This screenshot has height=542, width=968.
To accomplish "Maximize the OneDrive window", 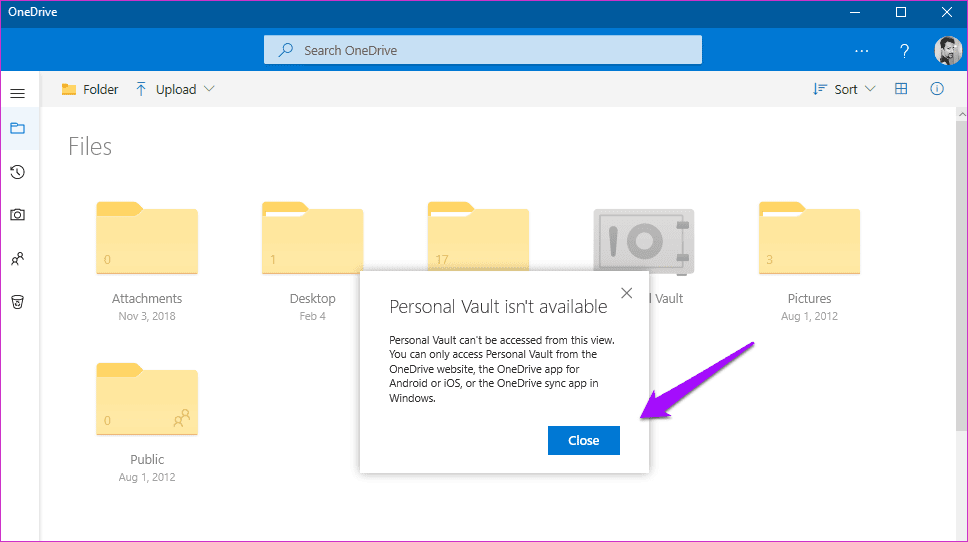I will click(901, 12).
